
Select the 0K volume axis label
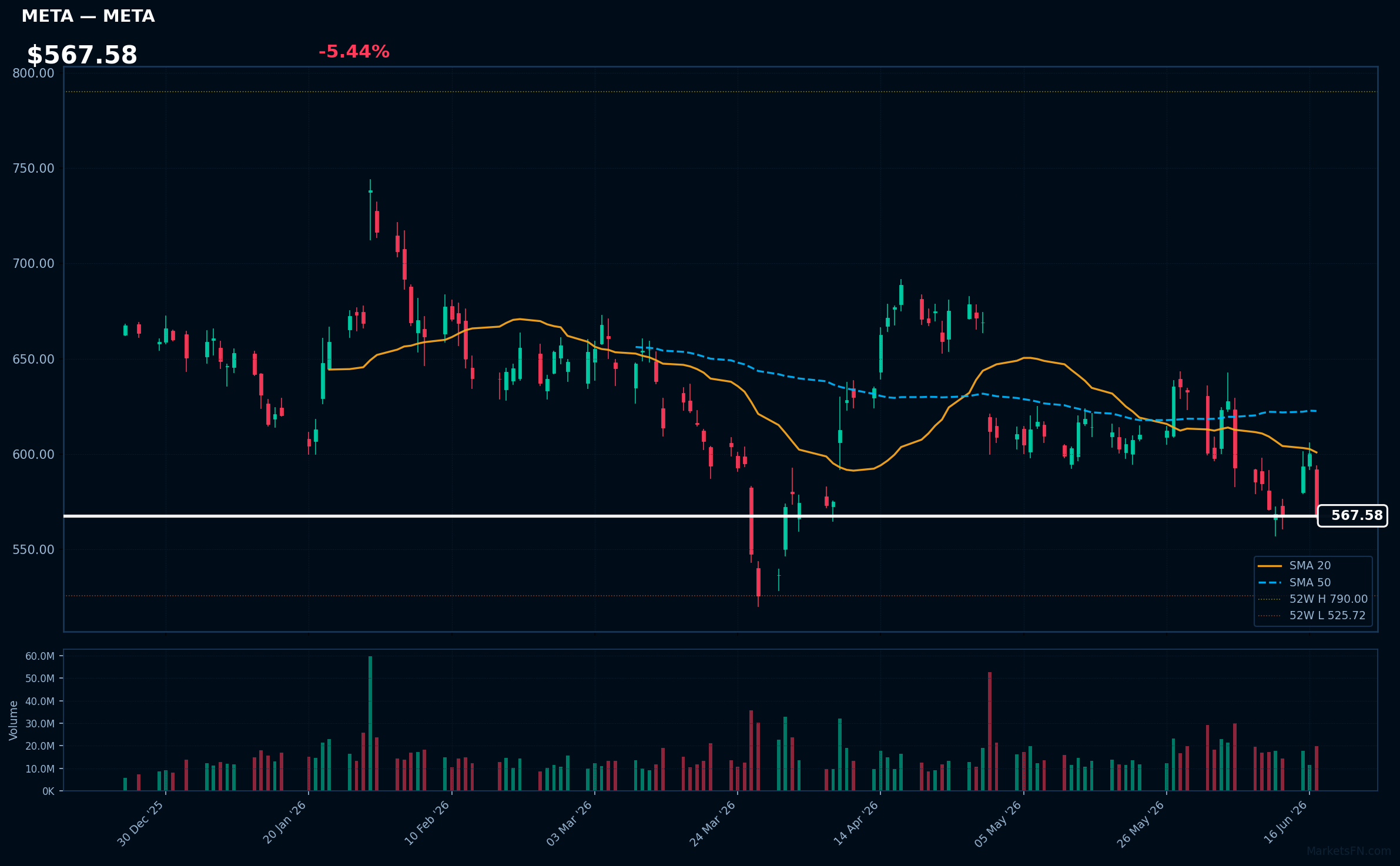48,791
